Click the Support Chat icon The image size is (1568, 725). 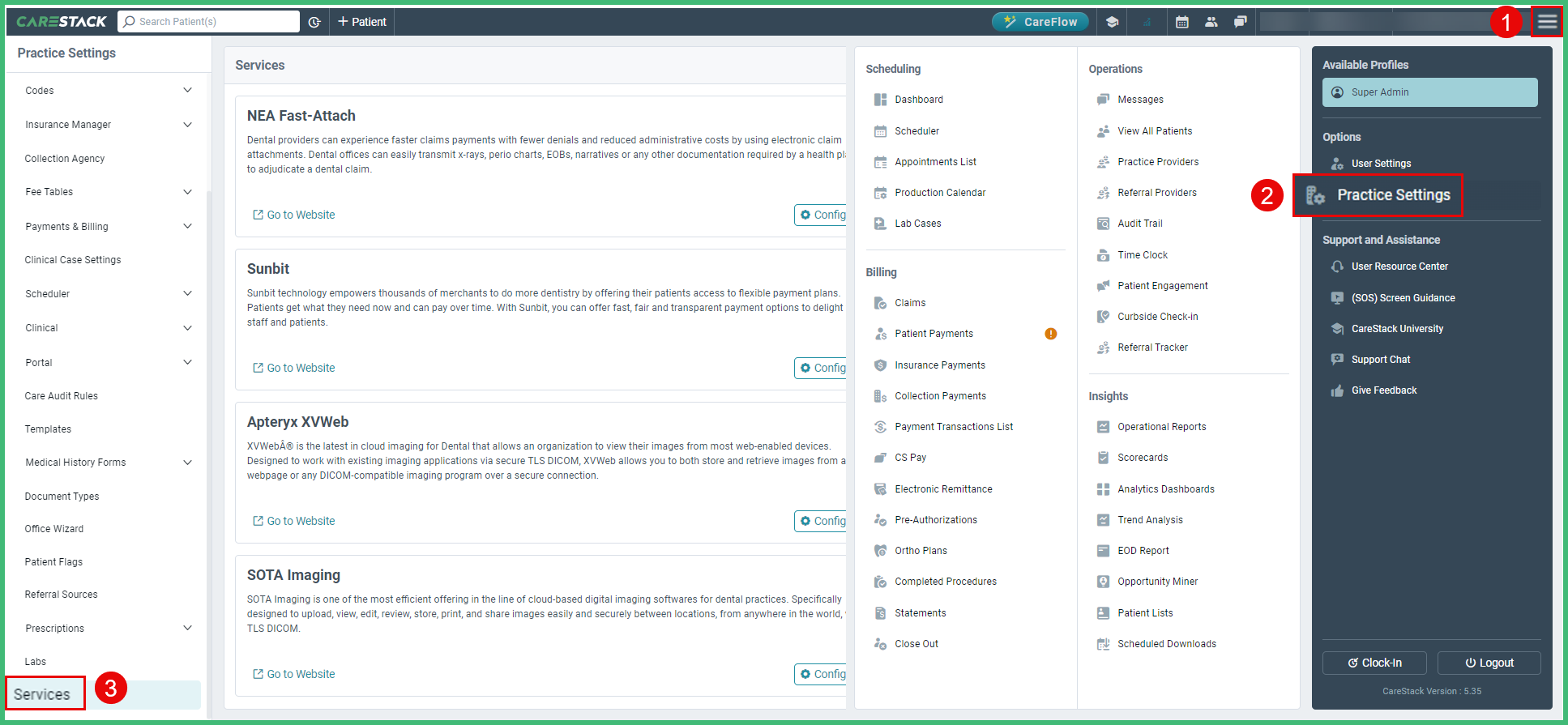(x=1337, y=360)
